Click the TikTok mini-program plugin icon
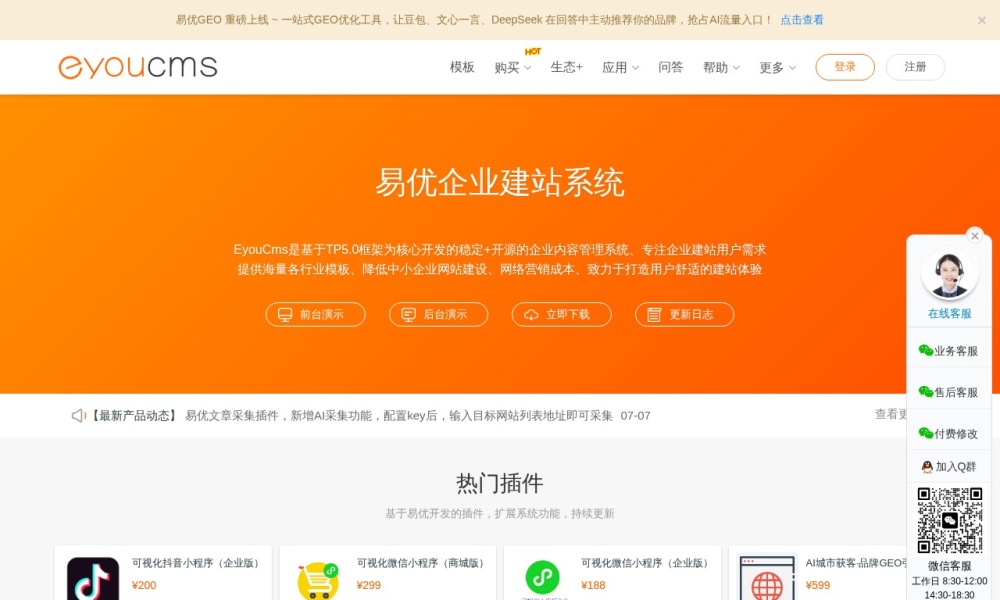This screenshot has width=1000, height=600. (93, 578)
